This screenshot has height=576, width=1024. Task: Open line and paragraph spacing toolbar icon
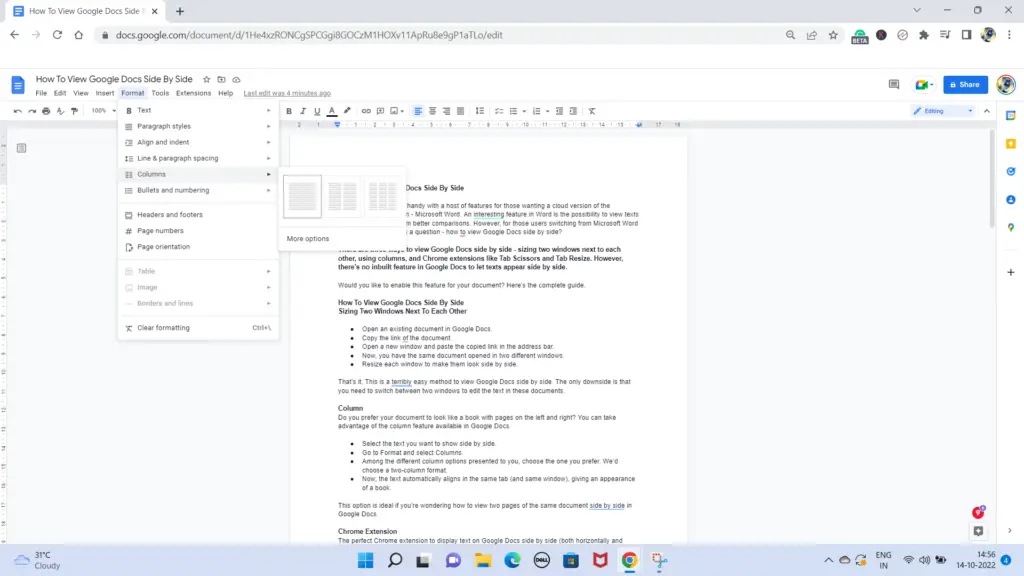(480, 111)
